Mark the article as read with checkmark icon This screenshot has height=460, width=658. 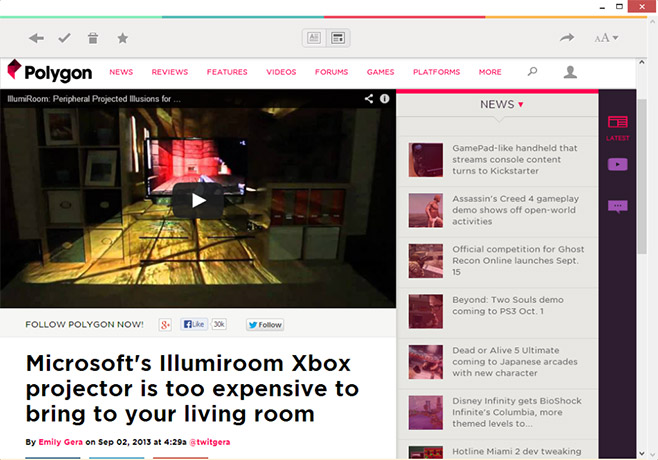click(64, 38)
